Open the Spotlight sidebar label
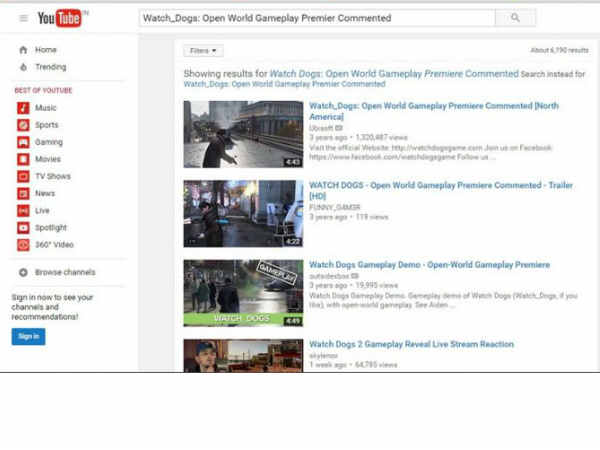Image resolution: width=600 pixels, height=450 pixels. point(51,228)
